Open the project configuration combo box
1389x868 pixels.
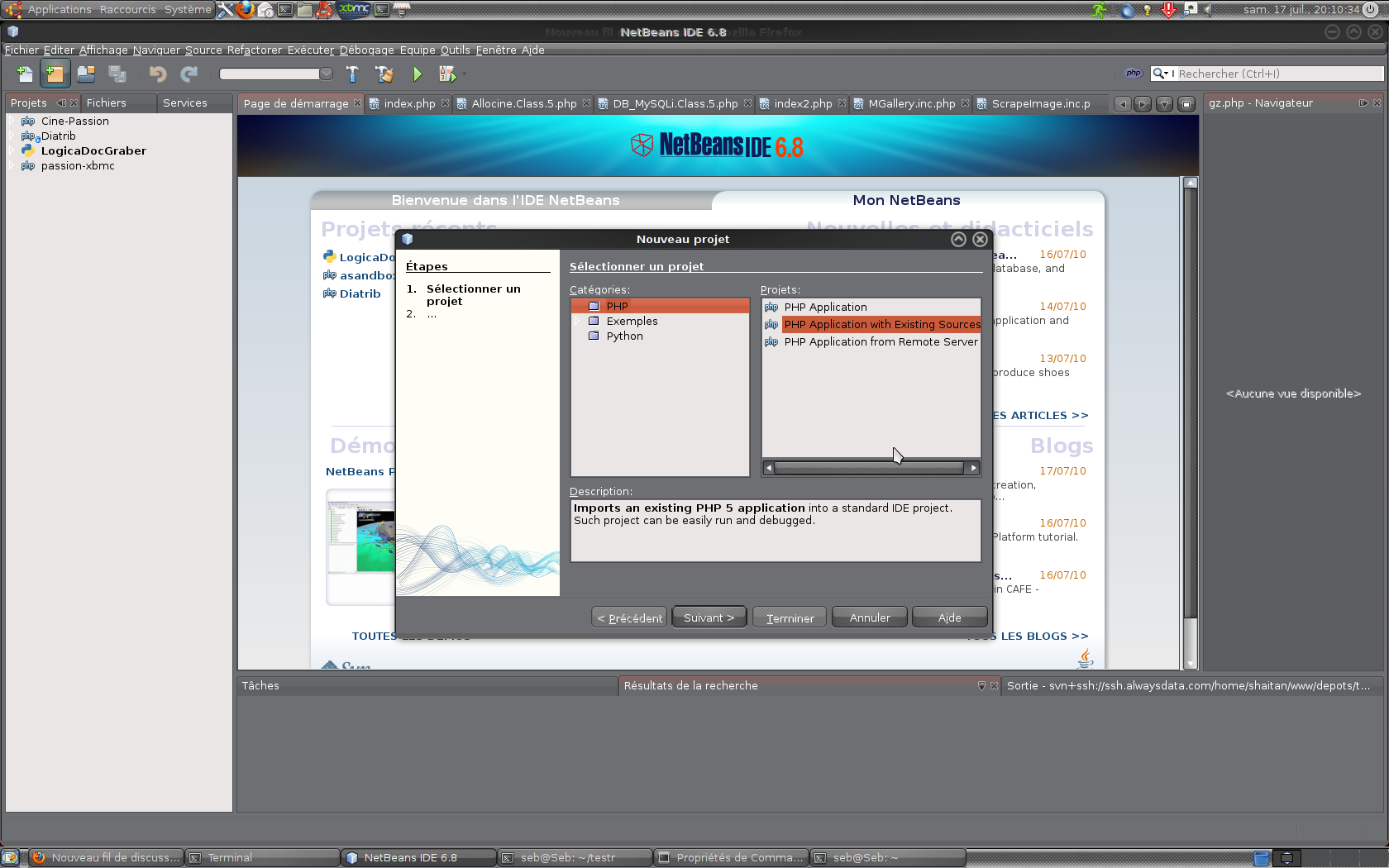[x=276, y=74]
